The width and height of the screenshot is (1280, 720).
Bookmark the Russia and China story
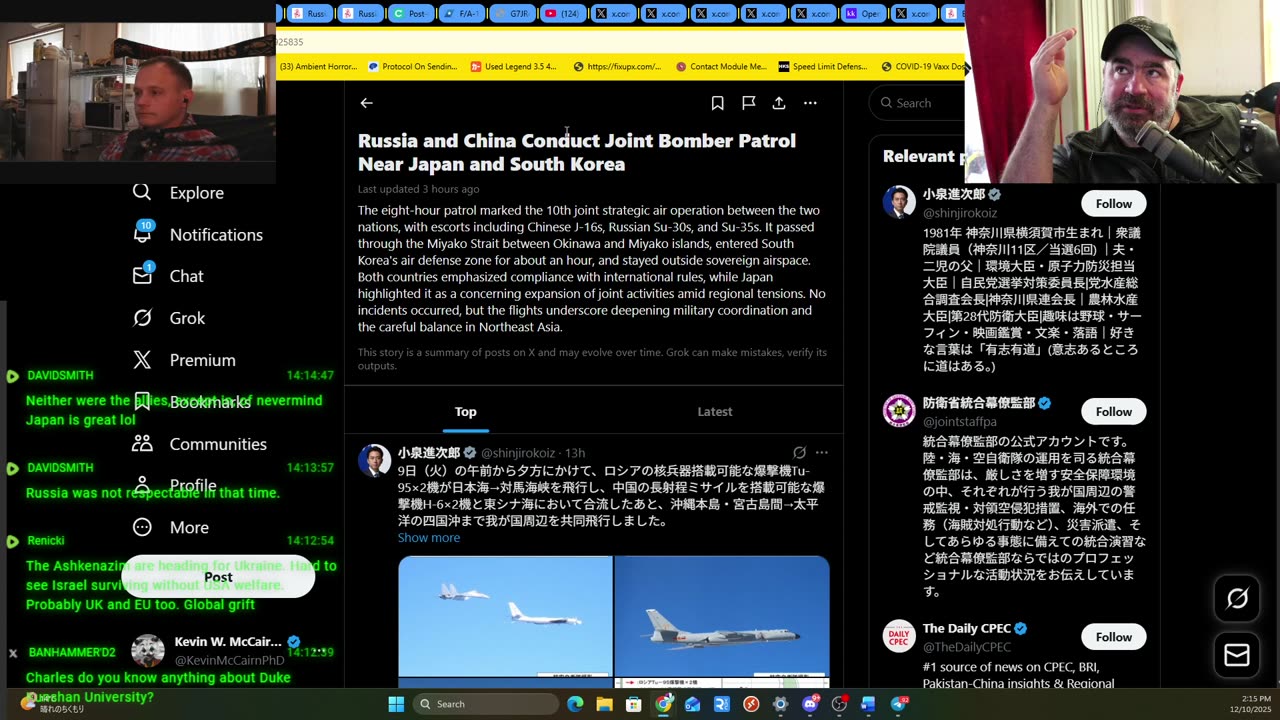[x=717, y=103]
